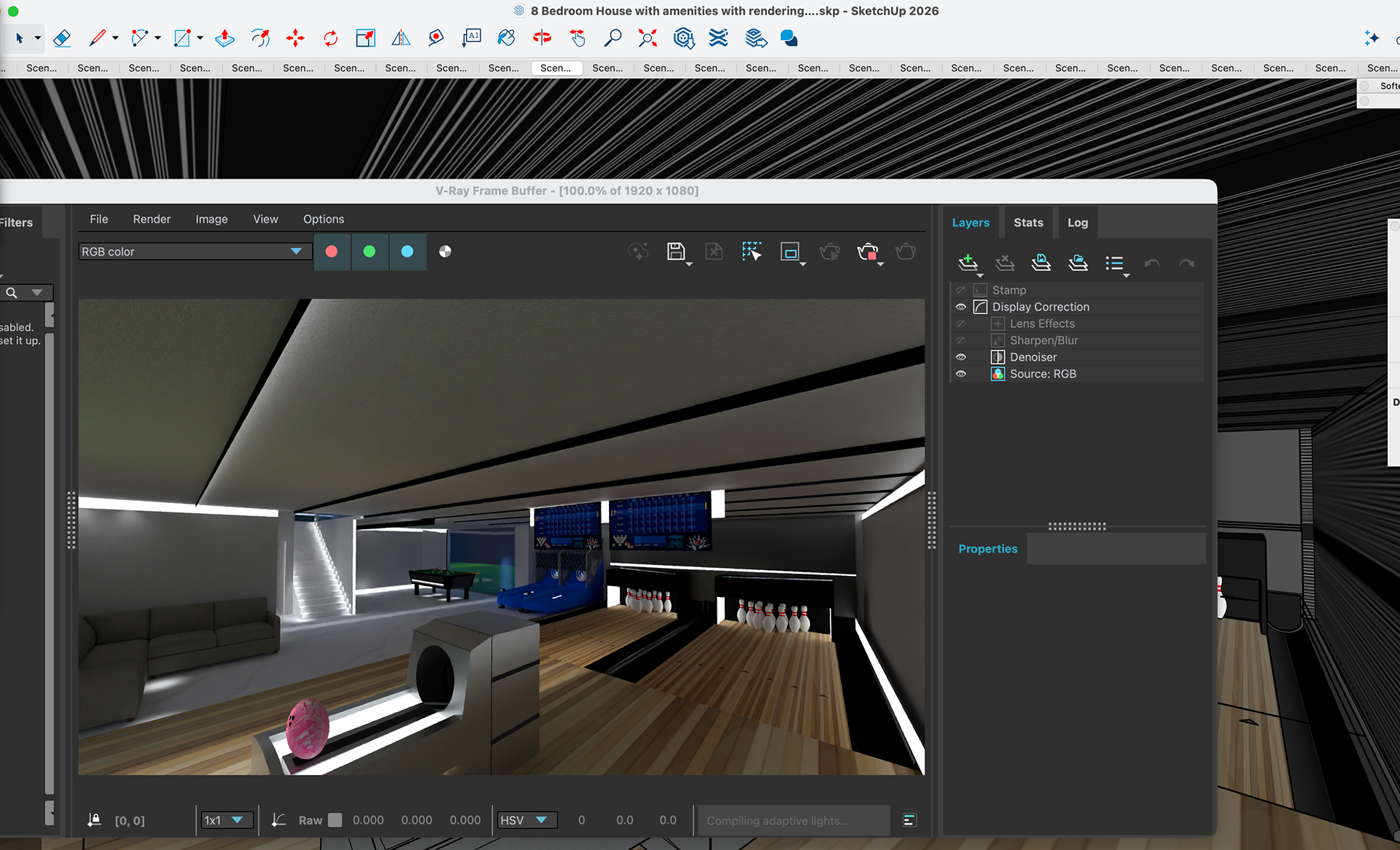Select the Push/Pull tool
The width and height of the screenshot is (1400, 850).
coord(225,38)
